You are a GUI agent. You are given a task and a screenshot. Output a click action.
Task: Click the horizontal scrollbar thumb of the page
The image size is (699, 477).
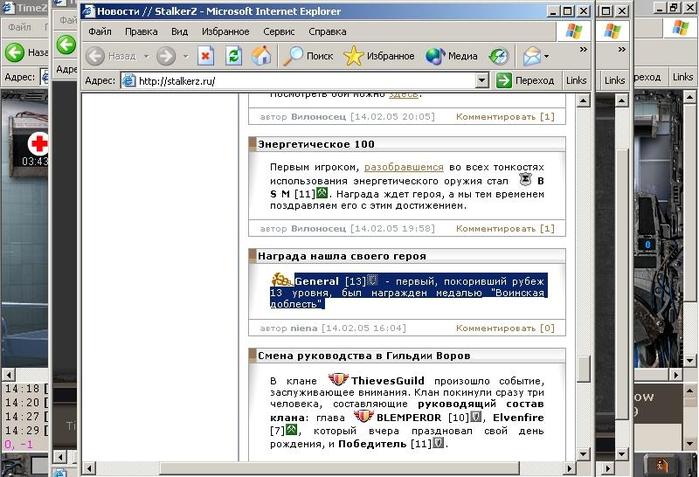click(x=340, y=469)
